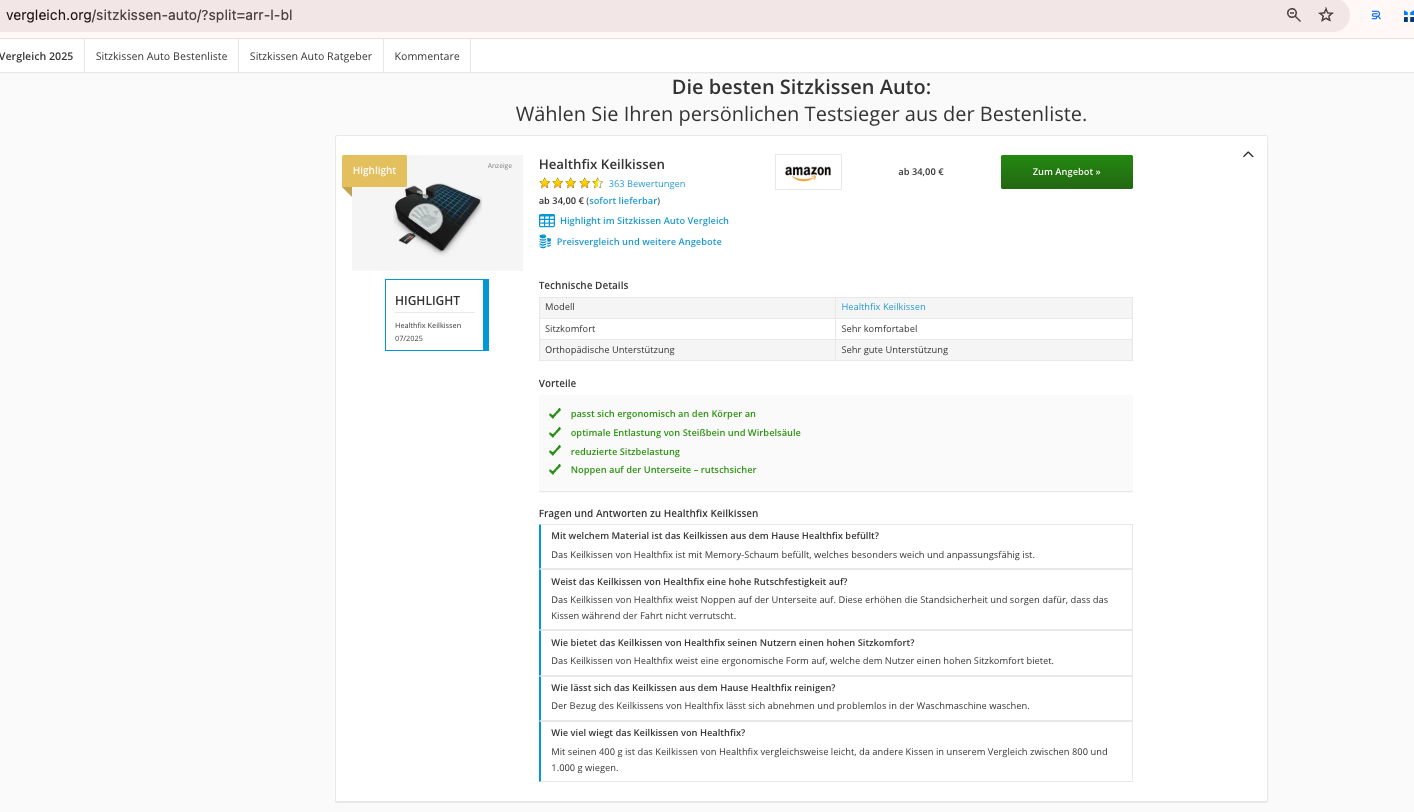Click the green Zum Angebot button

(1066, 172)
